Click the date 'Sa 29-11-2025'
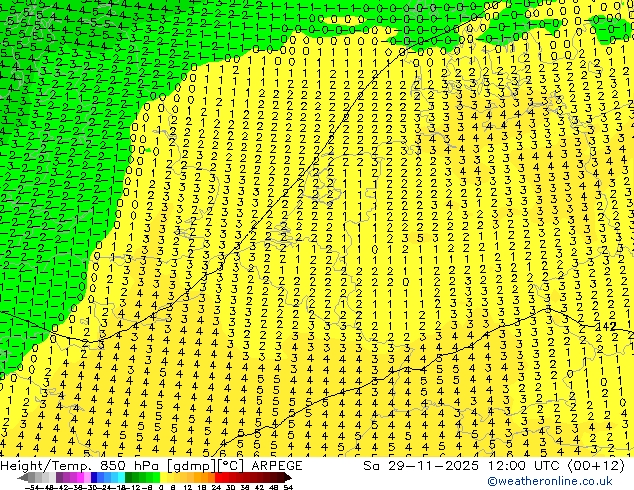Viewport: 634px width, 490px height. pos(421,465)
